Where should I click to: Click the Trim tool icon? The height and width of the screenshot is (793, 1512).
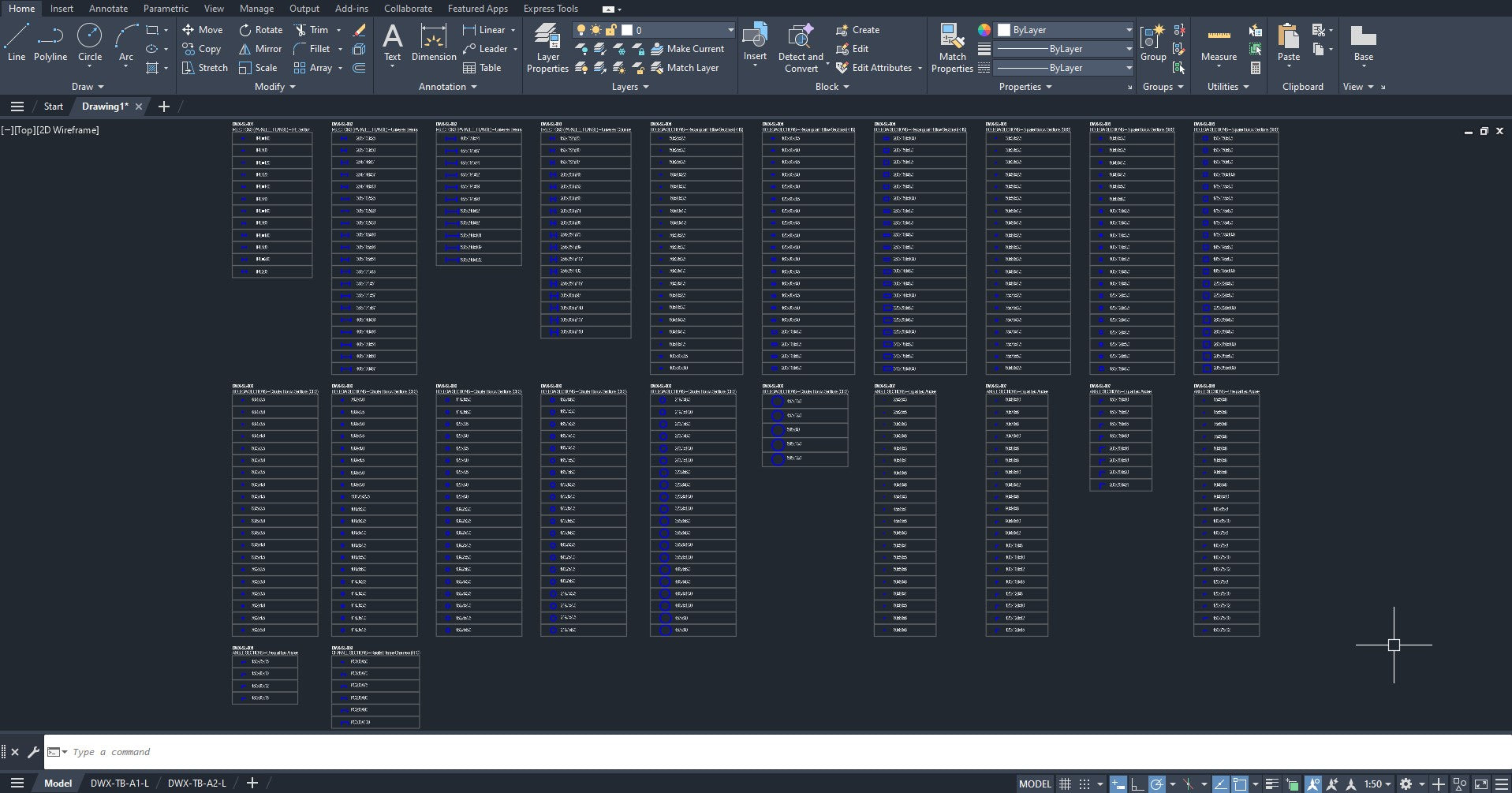click(301, 30)
